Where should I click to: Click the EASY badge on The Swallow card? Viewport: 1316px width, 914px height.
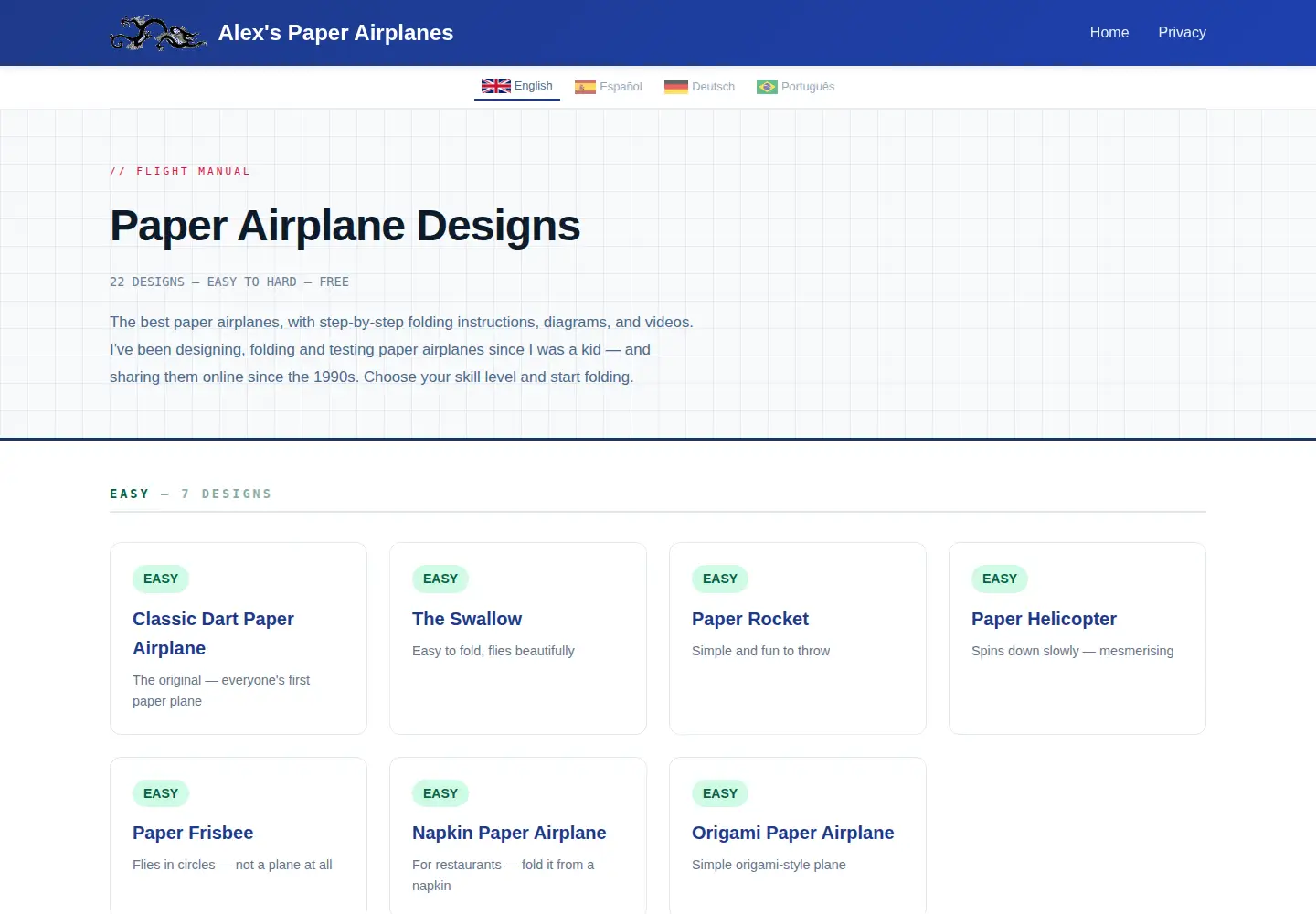point(440,579)
